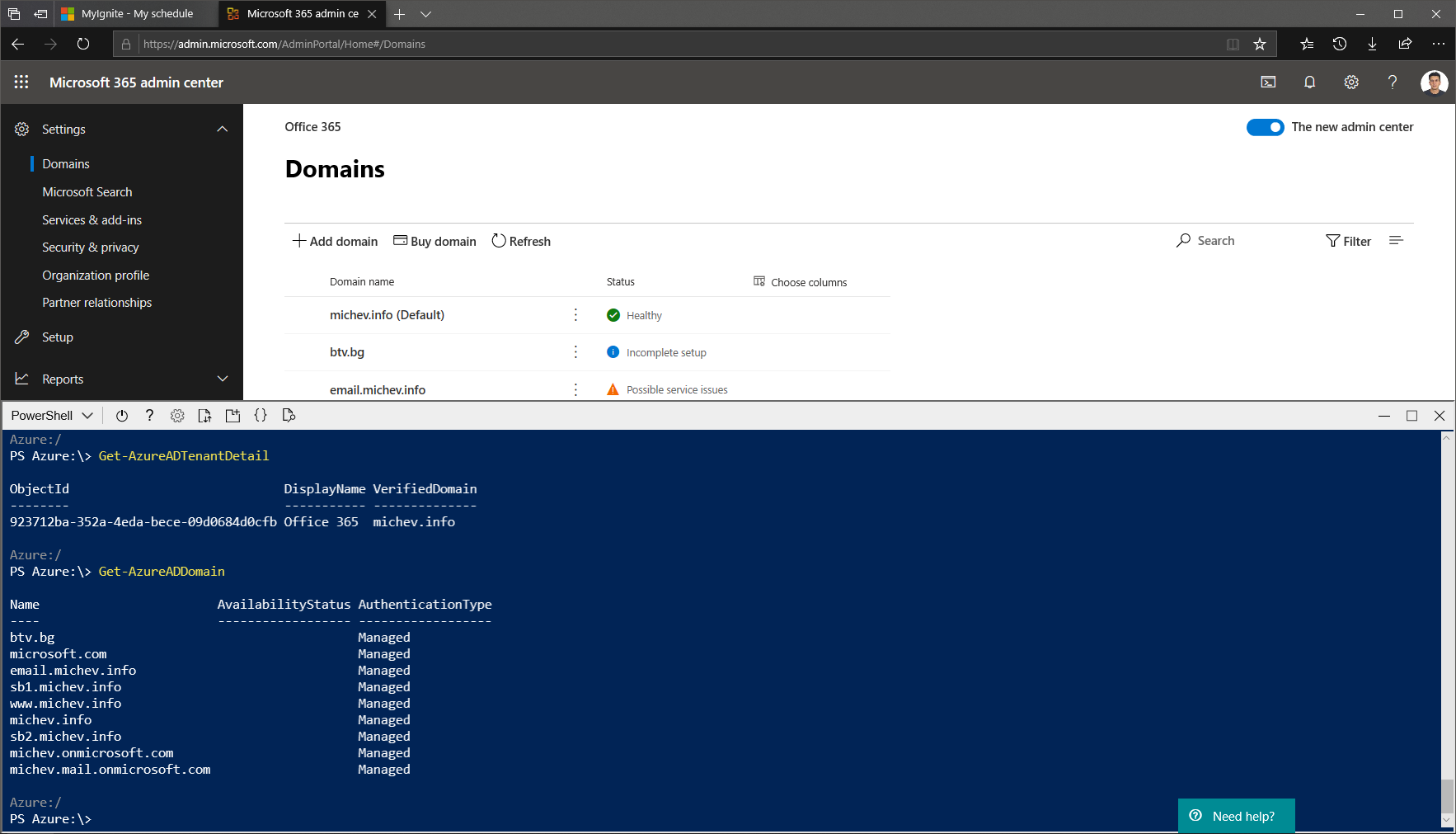Click the Set aside tabs icon
The width and height of the screenshot is (1456, 834).
40,14
